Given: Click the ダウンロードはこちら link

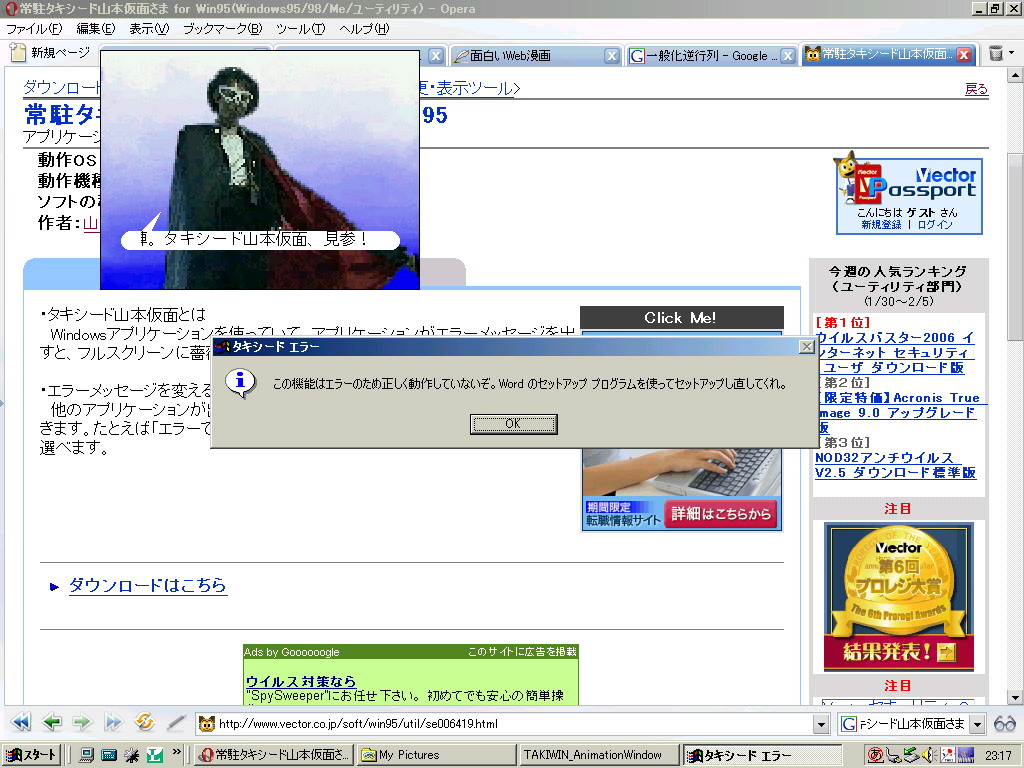Looking at the screenshot, I should pyautogui.click(x=147, y=586).
